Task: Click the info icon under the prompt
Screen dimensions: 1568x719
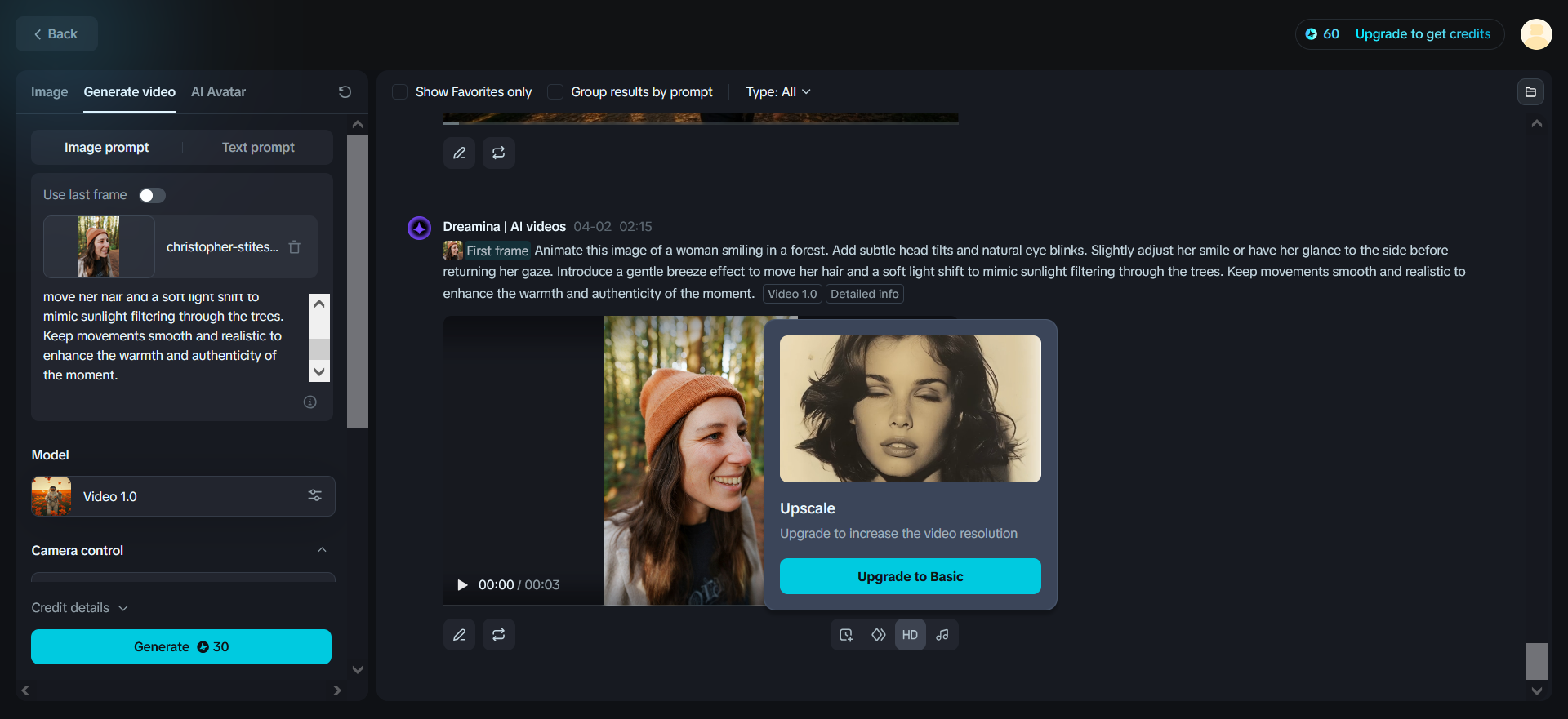Action: tap(310, 402)
